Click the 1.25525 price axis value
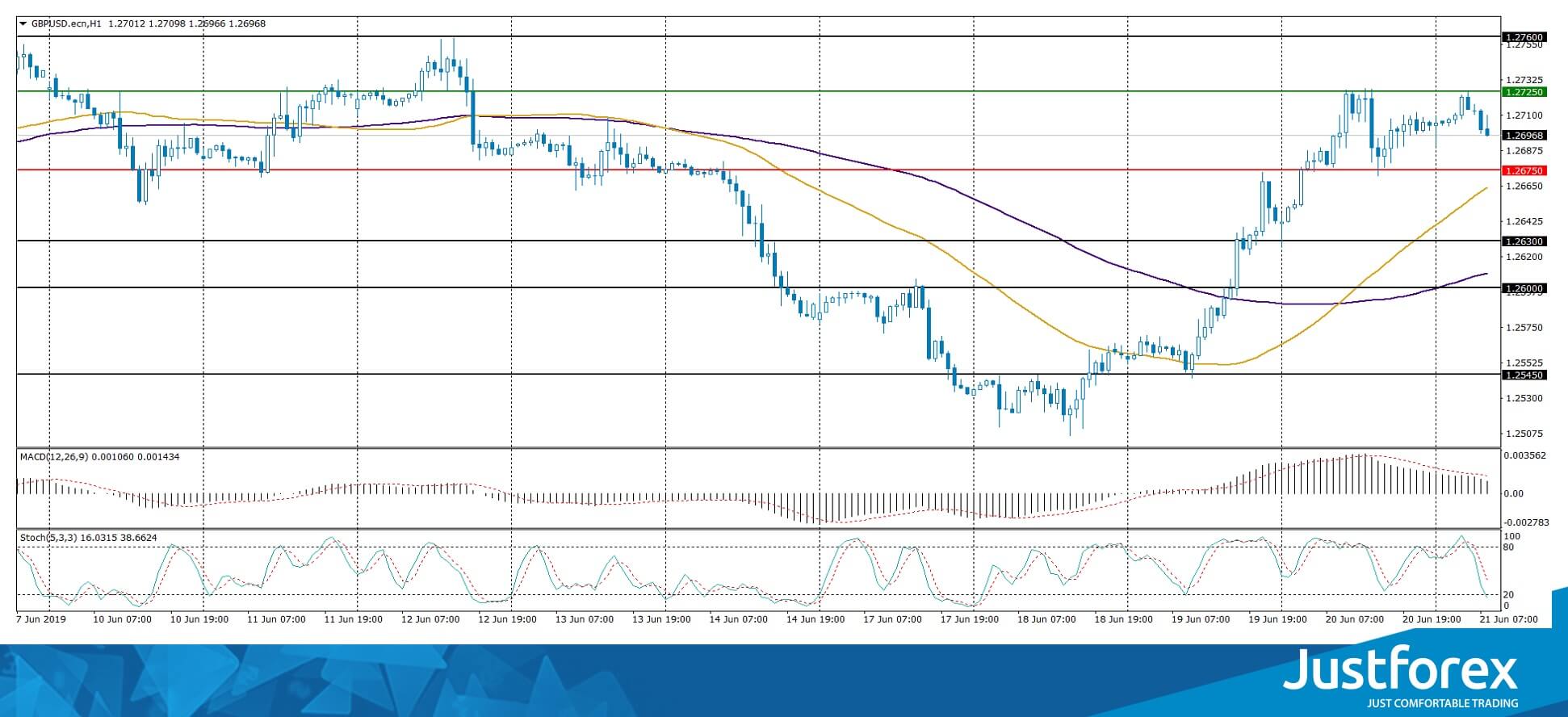The width and height of the screenshot is (1568, 717). point(1524,363)
